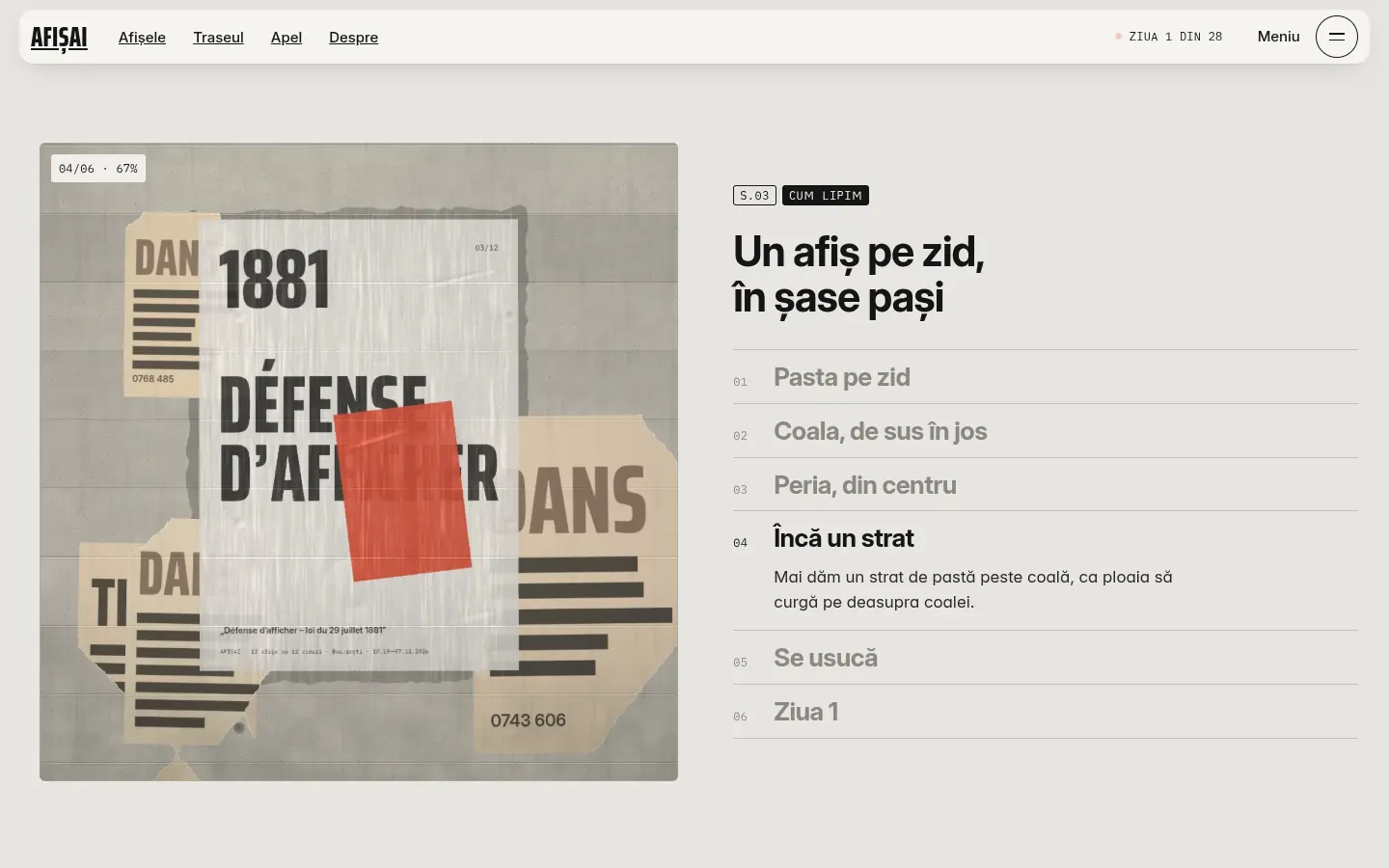This screenshot has width=1389, height=868.
Task: Click the 1881 poster heading in image
Action: pyautogui.click(x=274, y=281)
